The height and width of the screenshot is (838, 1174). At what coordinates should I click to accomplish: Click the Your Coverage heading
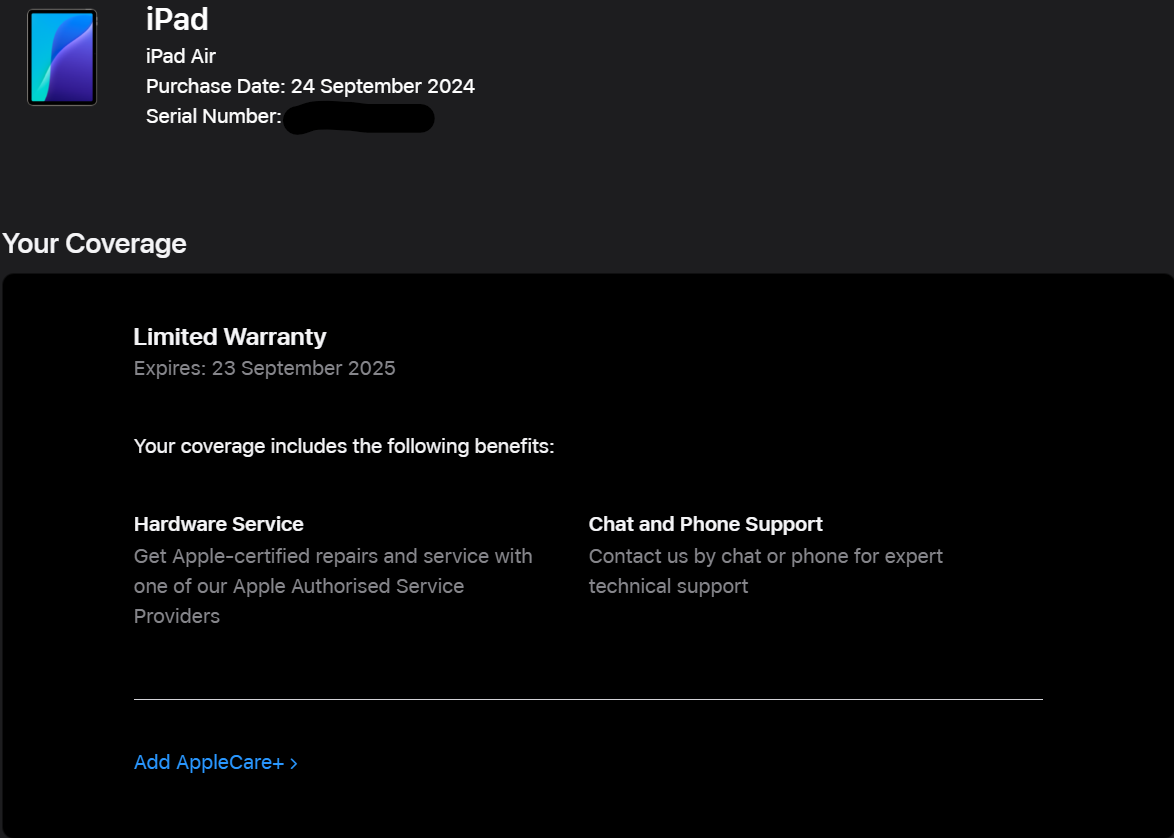(94, 243)
